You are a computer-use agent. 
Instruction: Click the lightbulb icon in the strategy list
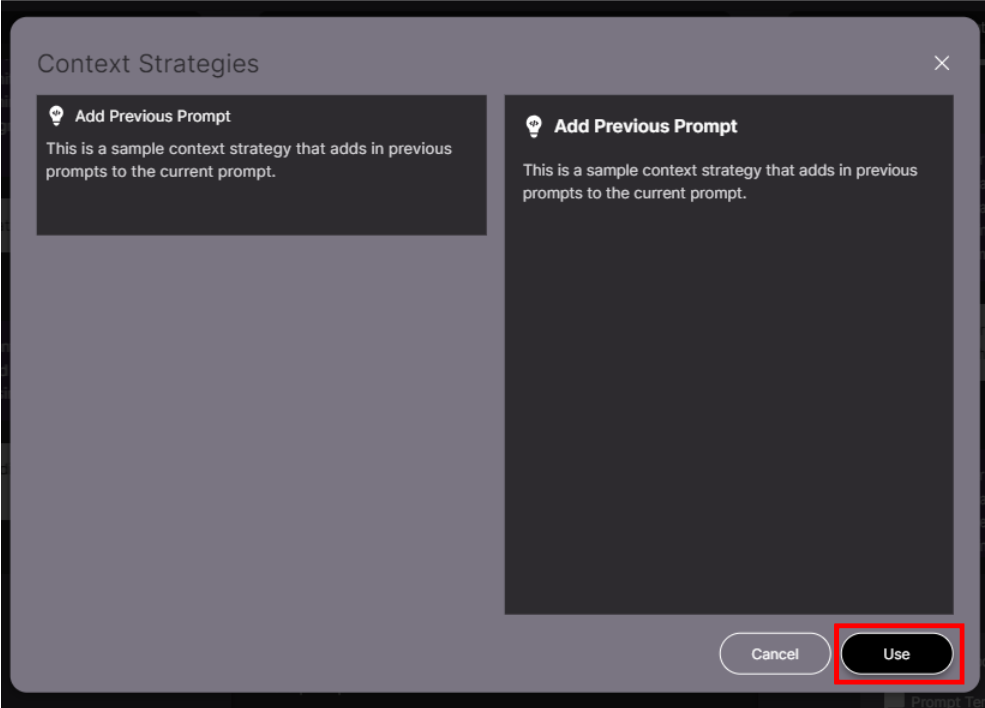[56, 116]
